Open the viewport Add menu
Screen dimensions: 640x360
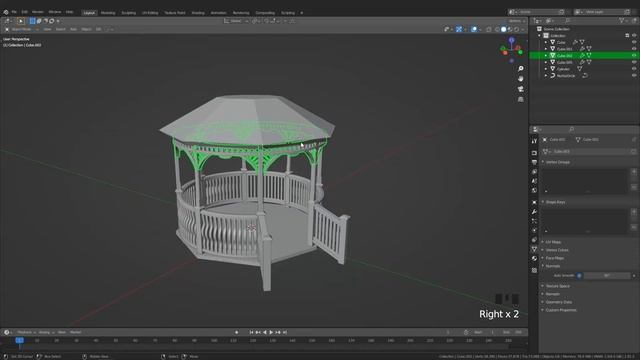[73, 29]
